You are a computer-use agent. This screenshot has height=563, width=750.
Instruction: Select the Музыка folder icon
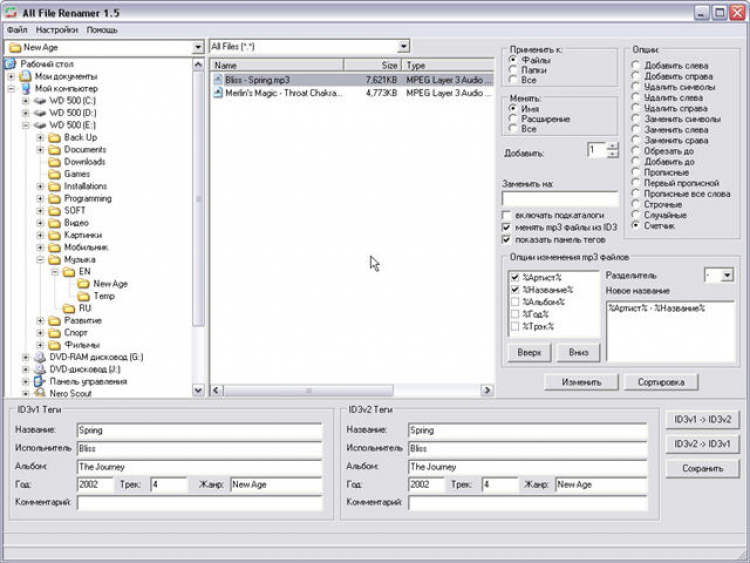point(55,260)
